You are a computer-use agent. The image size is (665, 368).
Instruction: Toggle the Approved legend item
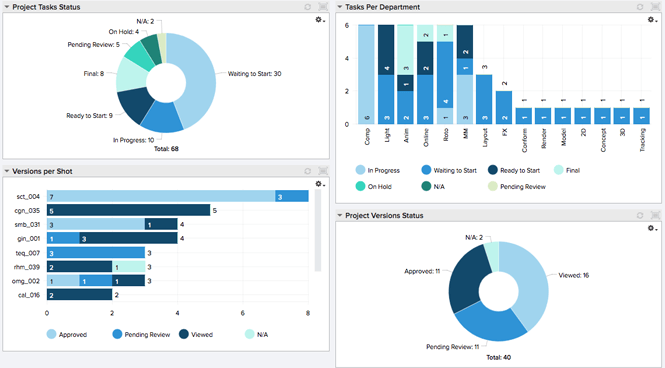point(67,334)
